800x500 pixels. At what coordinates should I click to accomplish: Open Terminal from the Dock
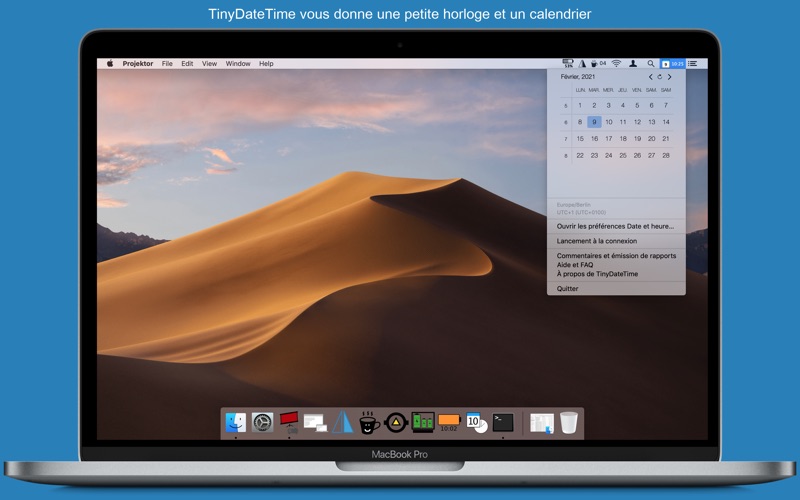point(503,422)
